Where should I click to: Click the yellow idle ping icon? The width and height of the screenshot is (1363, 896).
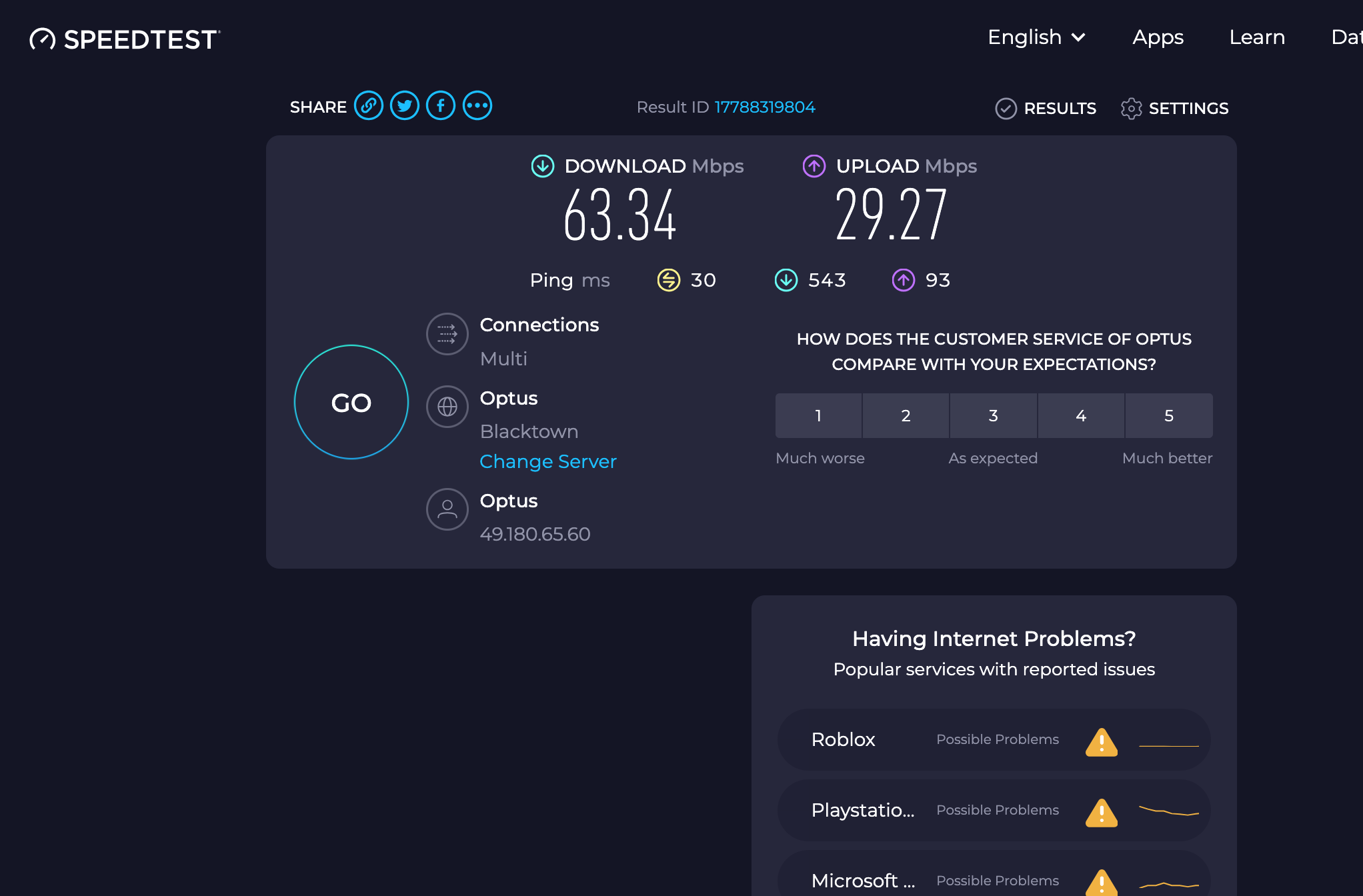(669, 280)
